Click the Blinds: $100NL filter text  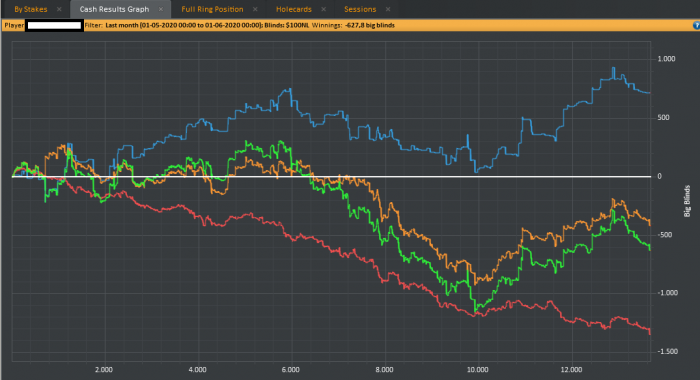pos(287,25)
